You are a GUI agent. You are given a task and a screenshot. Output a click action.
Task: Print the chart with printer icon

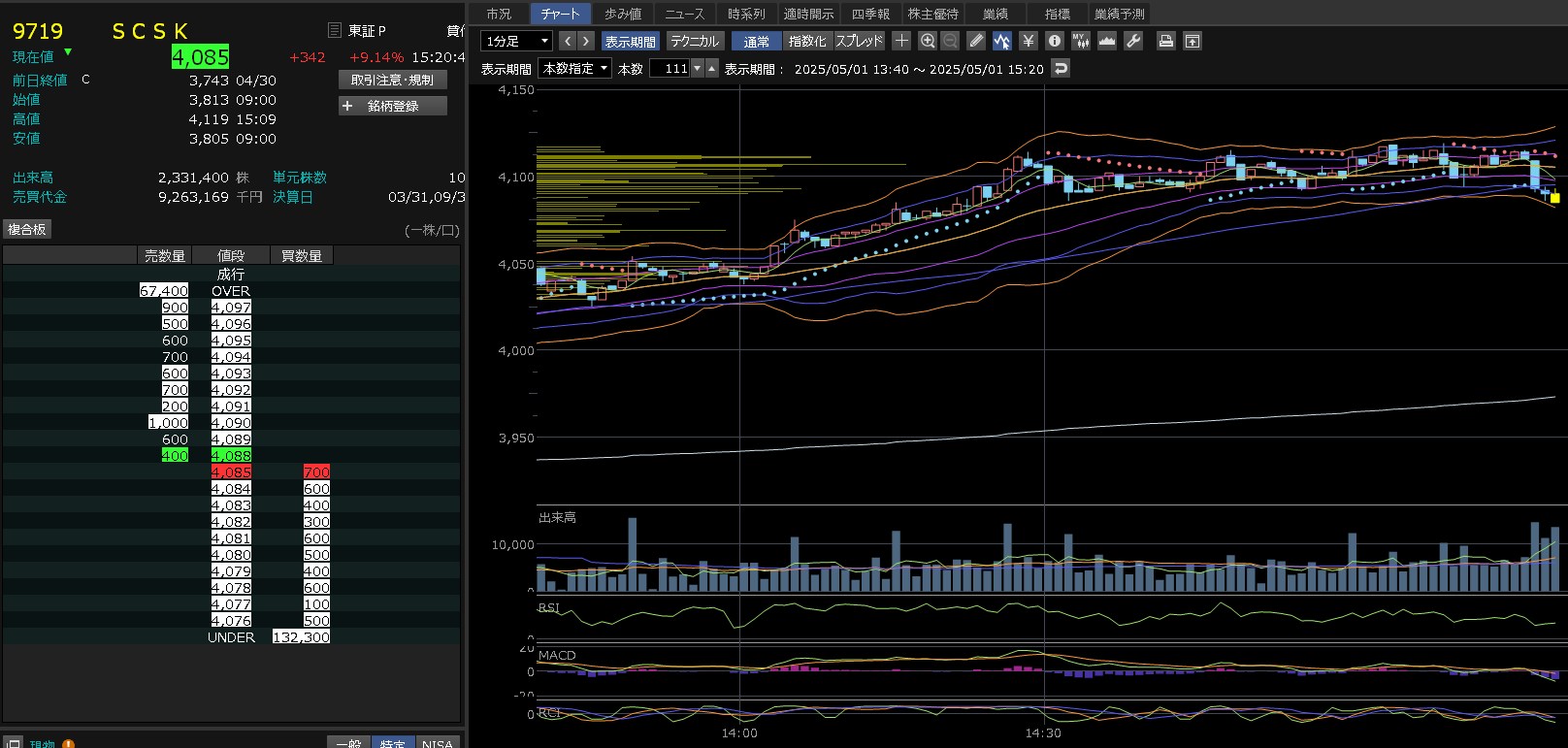point(1166,41)
